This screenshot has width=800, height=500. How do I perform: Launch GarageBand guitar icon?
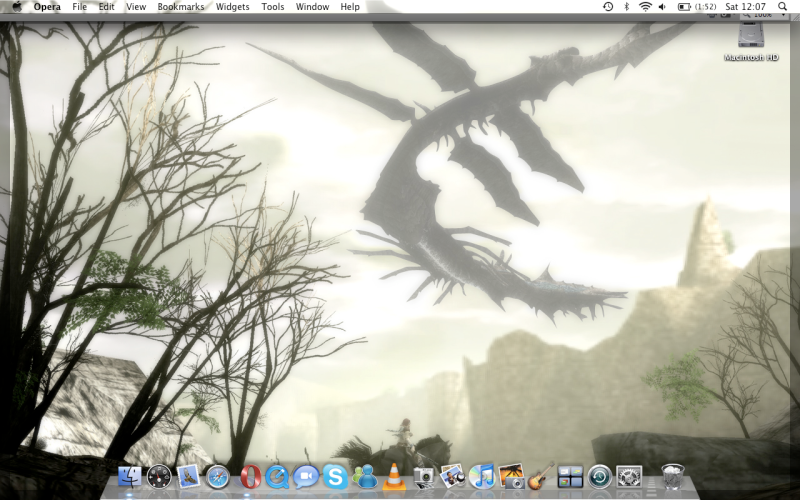click(541, 477)
